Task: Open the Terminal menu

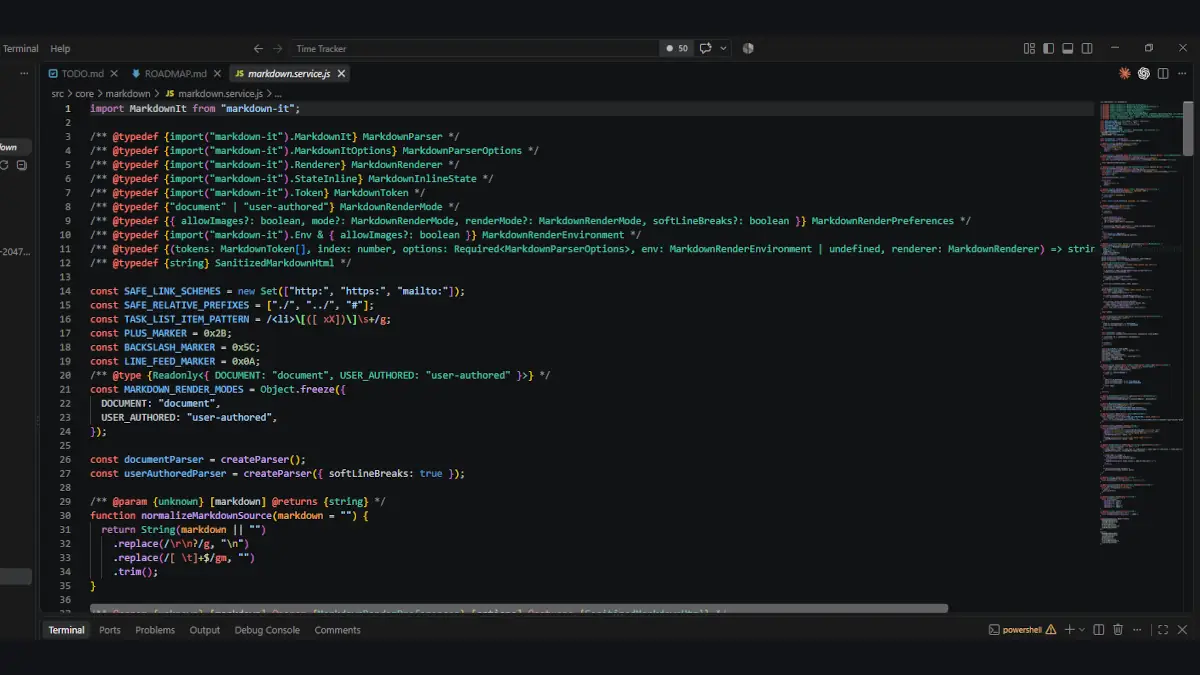Action: point(20,48)
